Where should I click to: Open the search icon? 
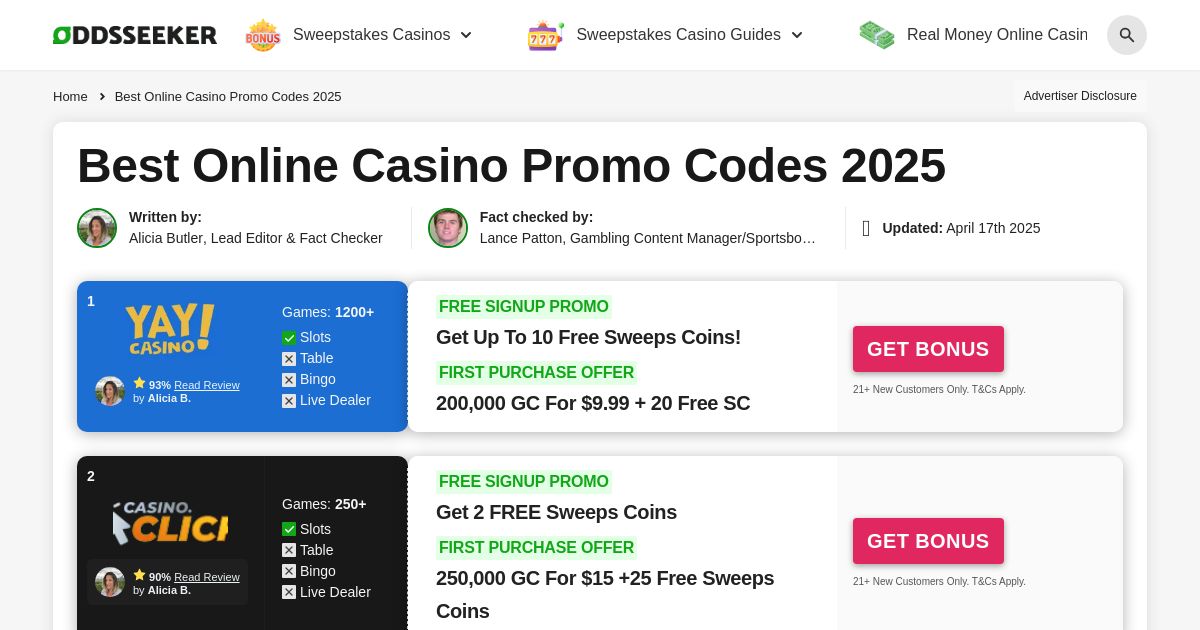[1126, 35]
